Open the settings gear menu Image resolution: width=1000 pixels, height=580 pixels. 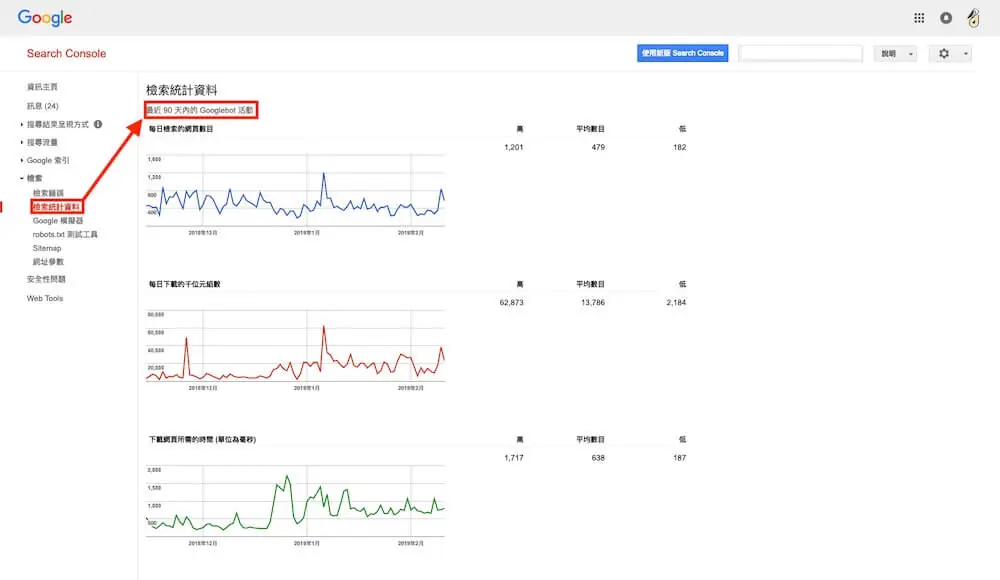[x=950, y=54]
